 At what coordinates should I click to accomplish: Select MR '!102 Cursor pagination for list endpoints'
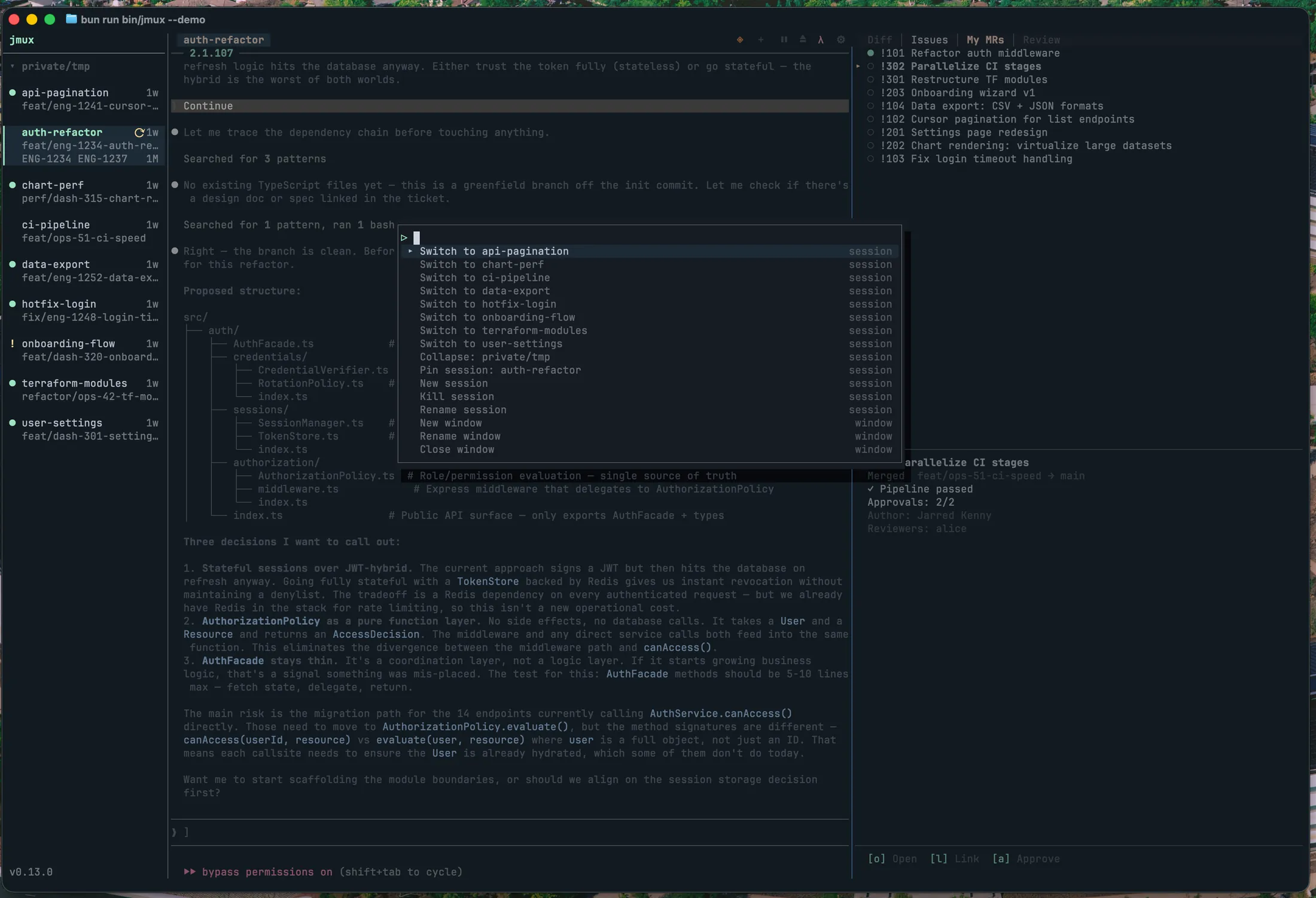pos(1007,119)
